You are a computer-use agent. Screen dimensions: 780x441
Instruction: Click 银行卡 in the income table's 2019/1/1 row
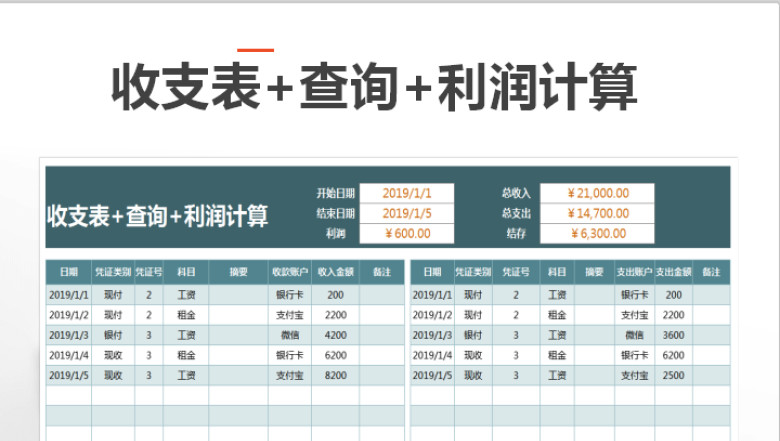[290, 295]
